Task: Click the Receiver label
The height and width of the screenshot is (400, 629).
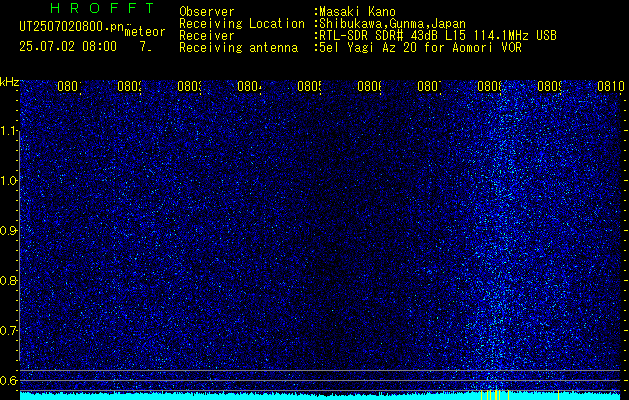Action: (x=207, y=36)
